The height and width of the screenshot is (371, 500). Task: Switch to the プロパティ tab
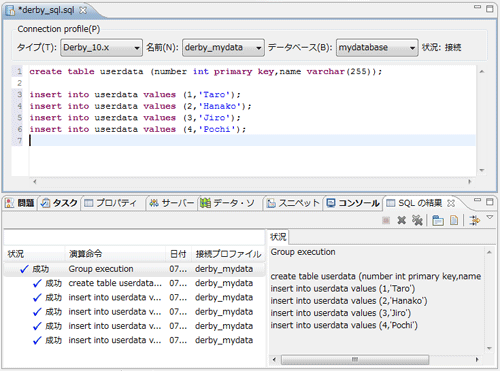[111, 203]
